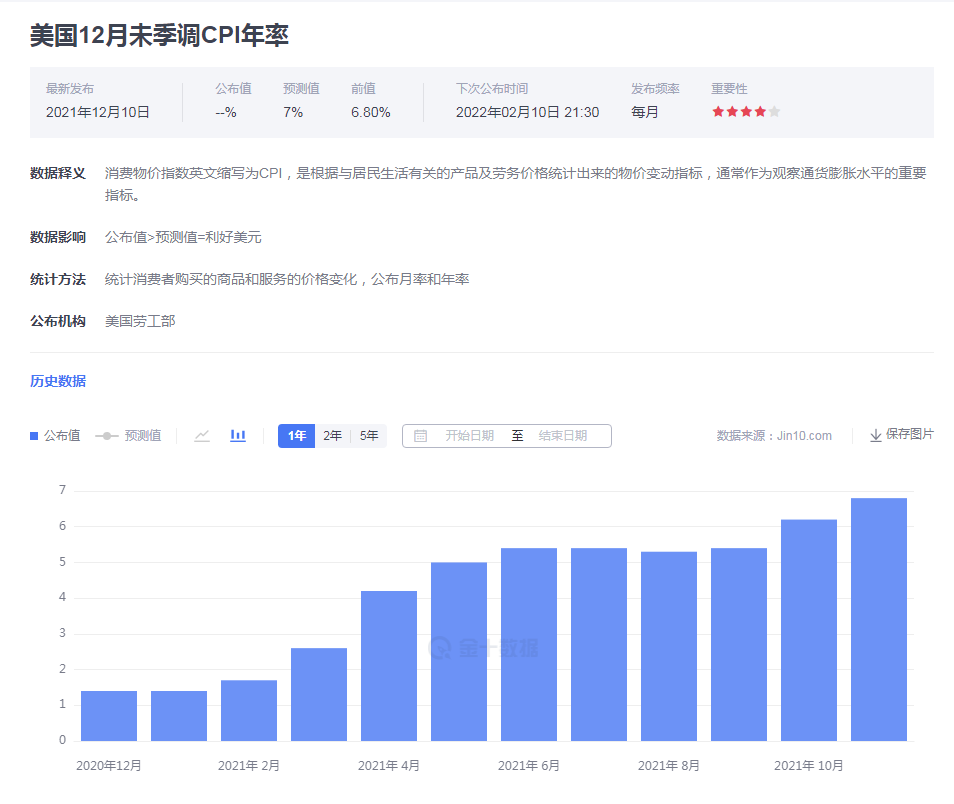This screenshot has height=804, width=954.
Task: Click the 2021年 10月 bar in chart
Action: 809,630
